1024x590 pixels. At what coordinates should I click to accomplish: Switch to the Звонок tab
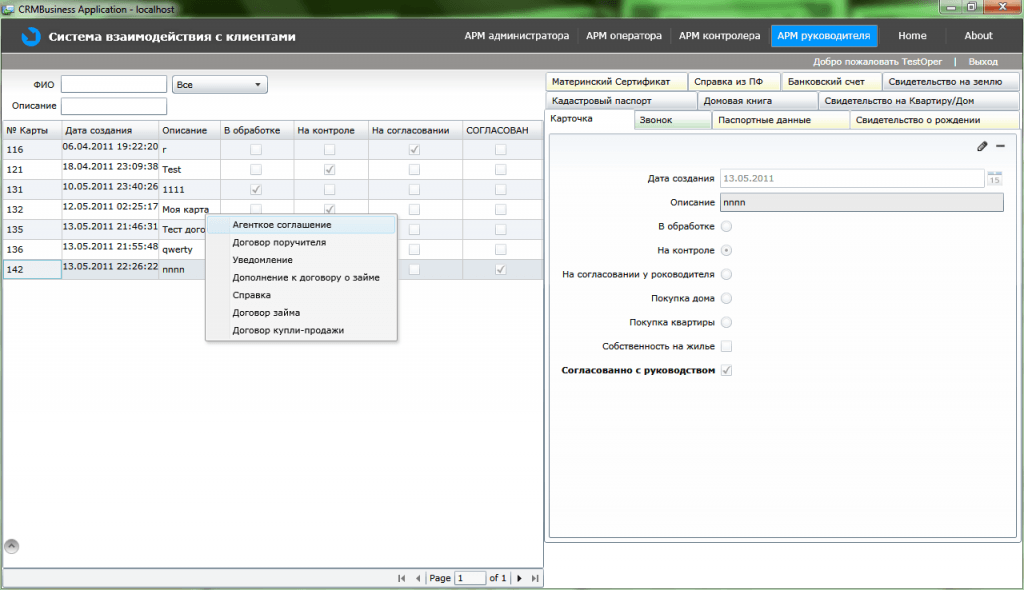coord(673,120)
